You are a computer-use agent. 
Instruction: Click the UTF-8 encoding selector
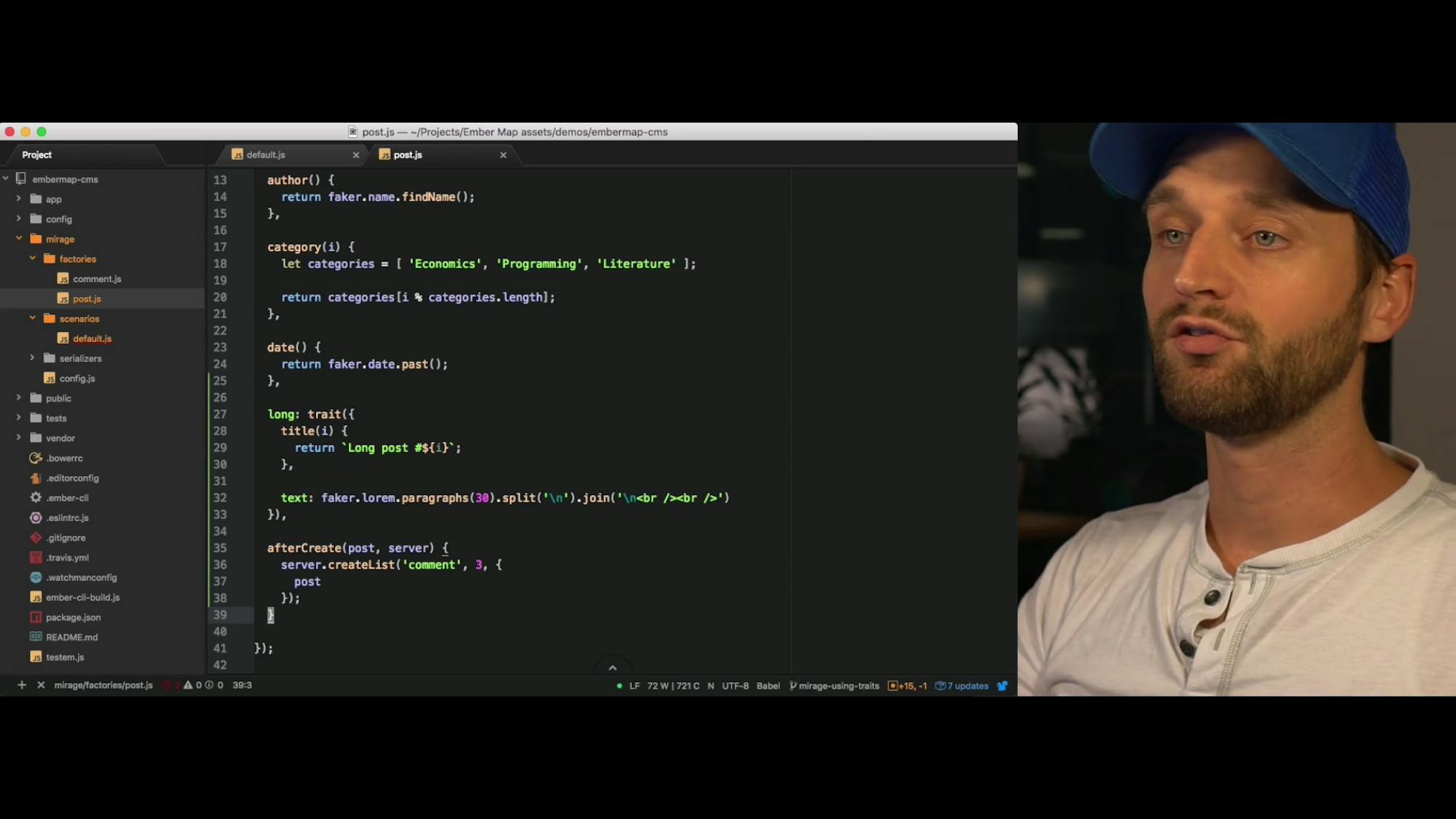click(735, 686)
